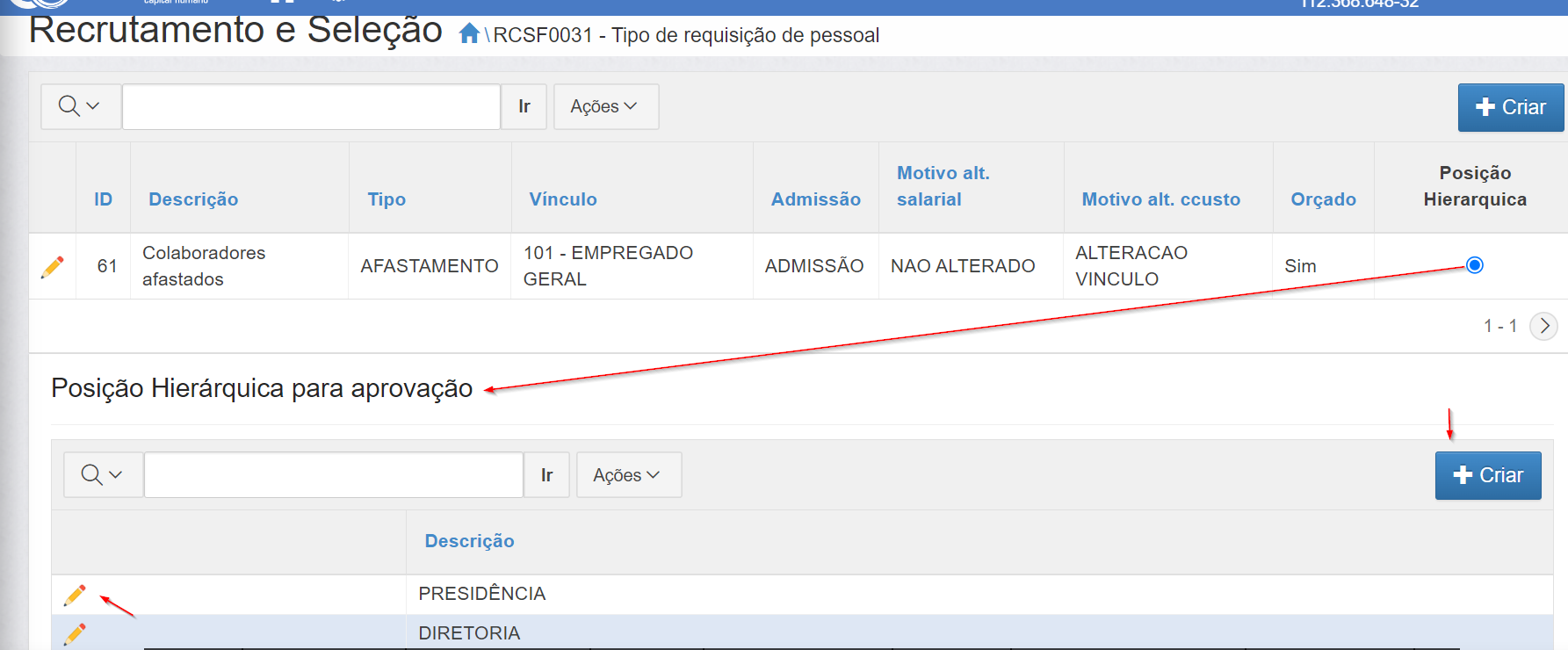Edit the PRESIDÊNCIA row with pencil icon
Viewport: 1568px width, 650px height.
coord(75,595)
